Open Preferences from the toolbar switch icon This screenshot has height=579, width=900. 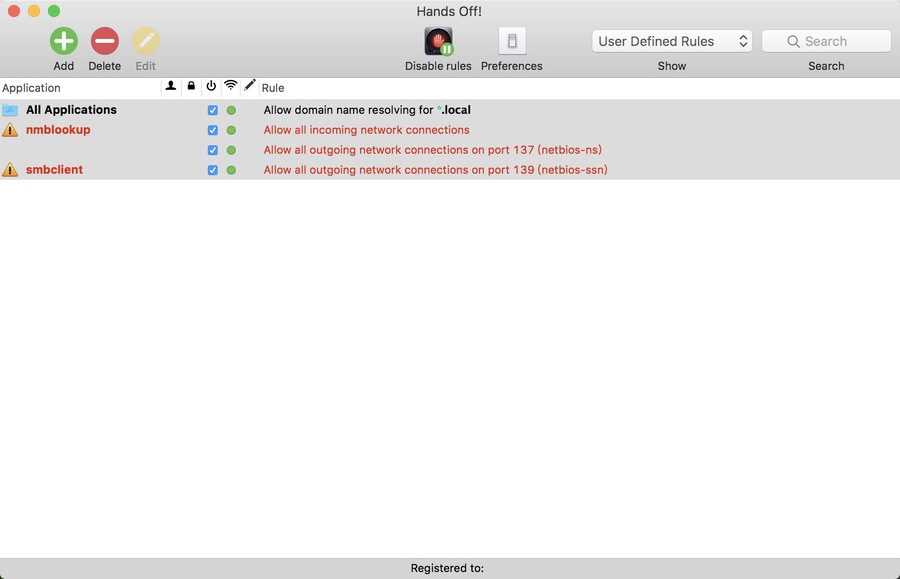click(512, 41)
